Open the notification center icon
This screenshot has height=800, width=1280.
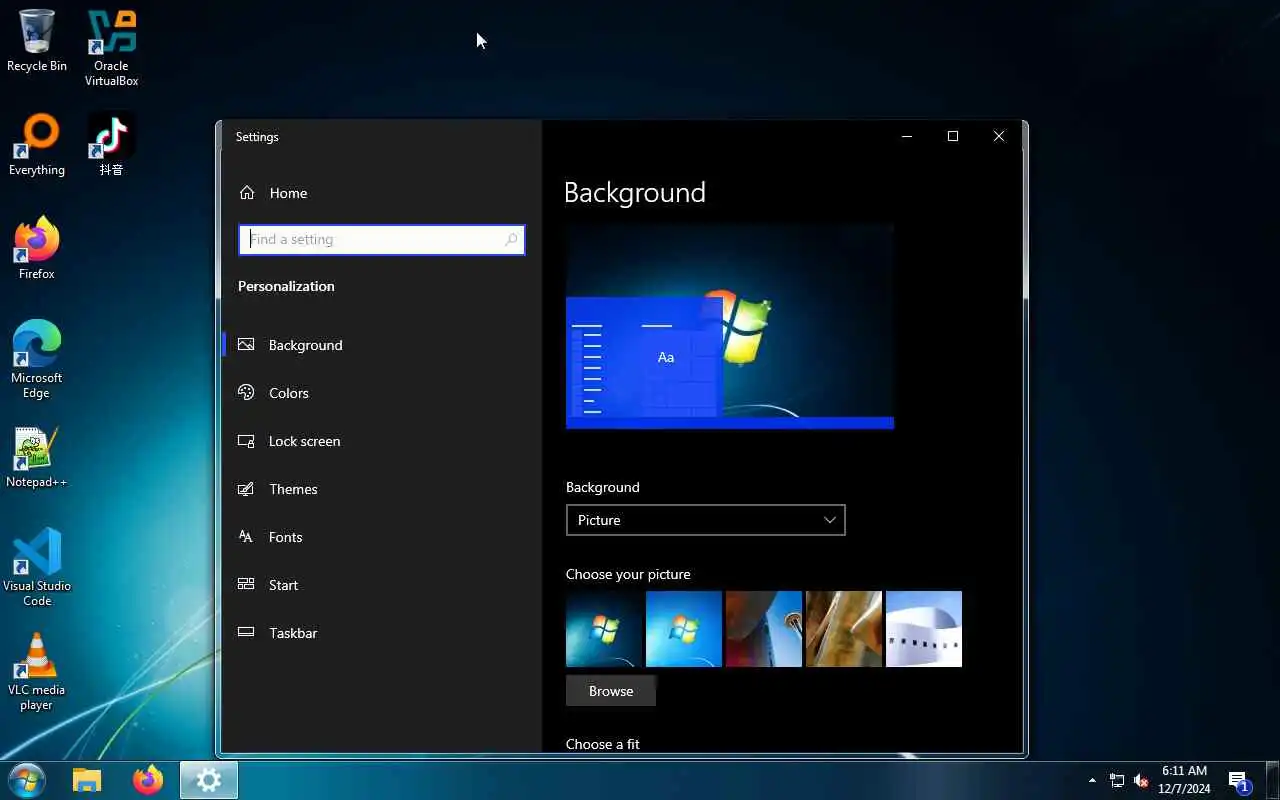point(1240,781)
